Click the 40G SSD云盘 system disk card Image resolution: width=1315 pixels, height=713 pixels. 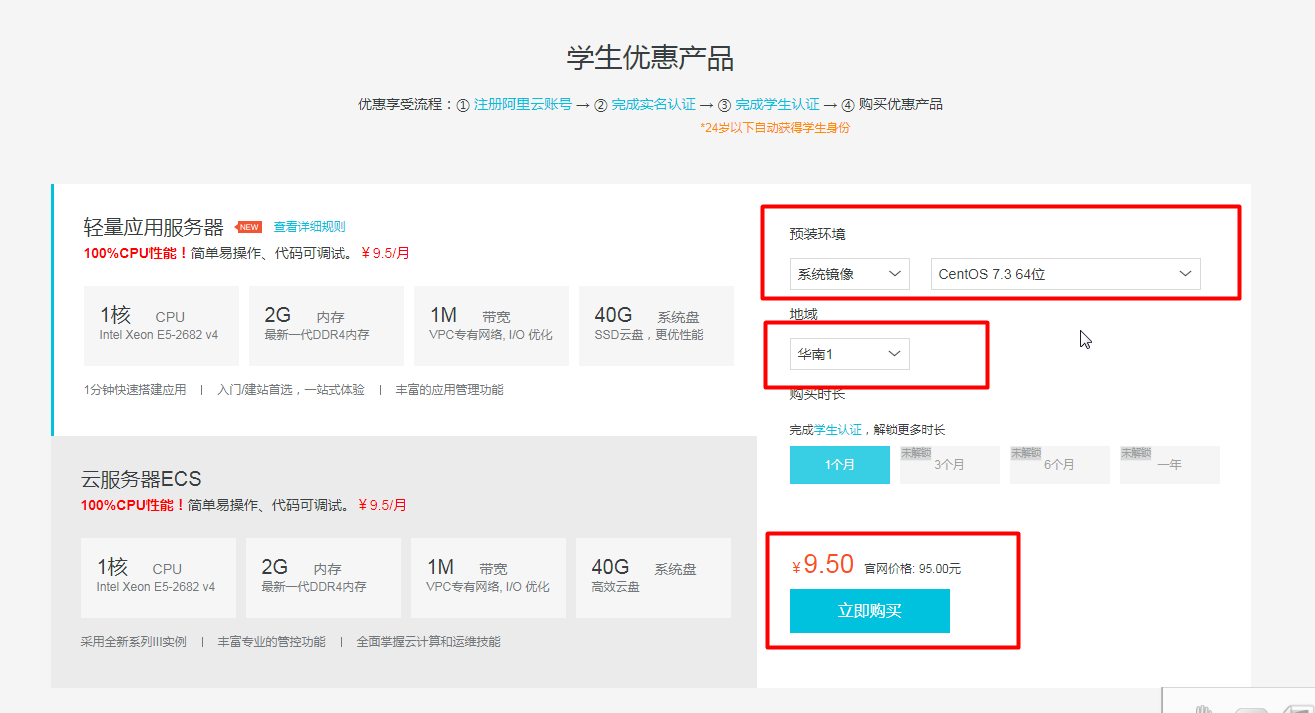pyautogui.click(x=656, y=326)
